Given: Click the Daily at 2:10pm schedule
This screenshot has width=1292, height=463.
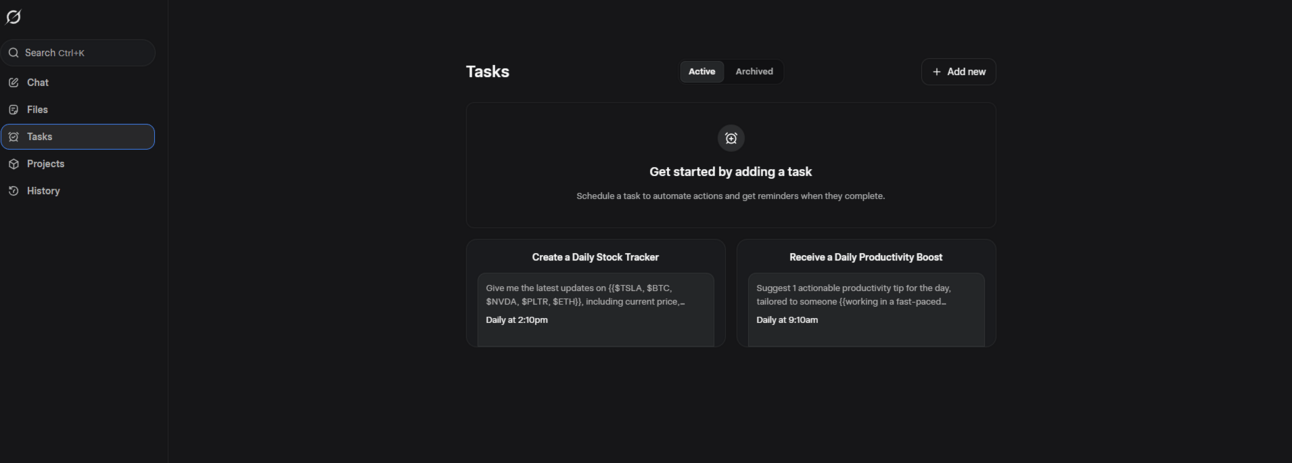Looking at the screenshot, I should pos(517,320).
